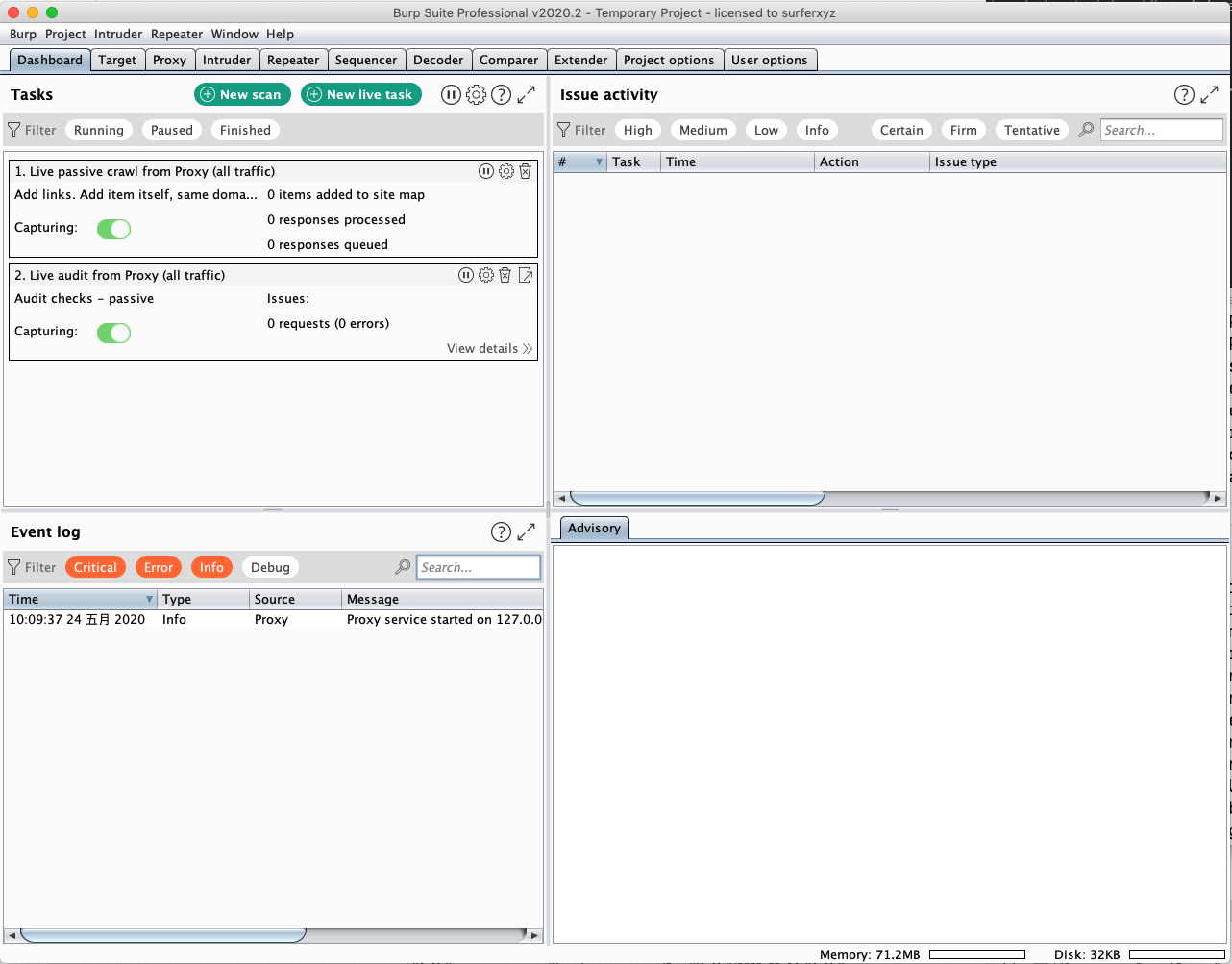Click the Event log horizontal scrollbar
This screenshot has height=964, width=1232.
163,934
